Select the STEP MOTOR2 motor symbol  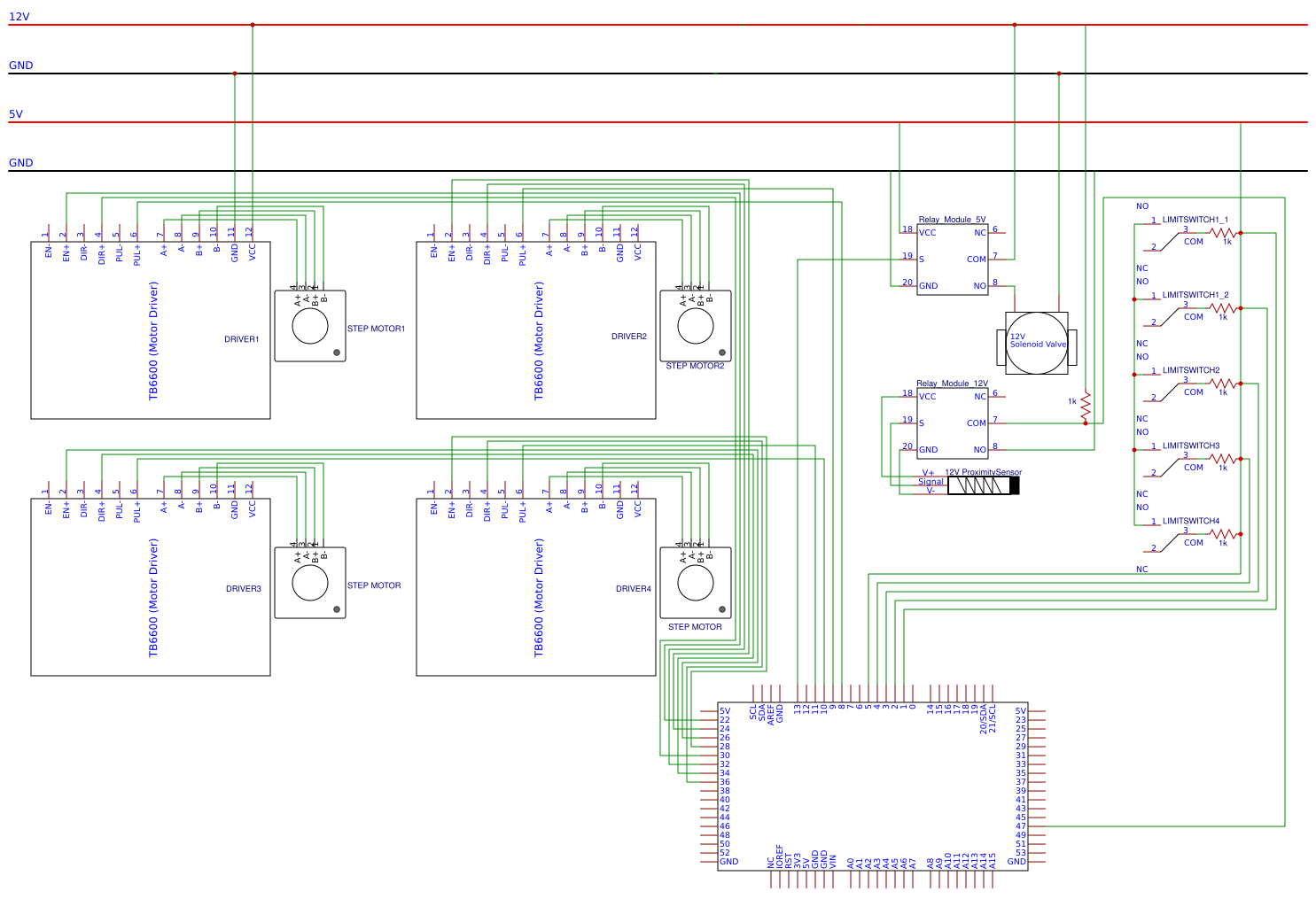tap(696, 326)
